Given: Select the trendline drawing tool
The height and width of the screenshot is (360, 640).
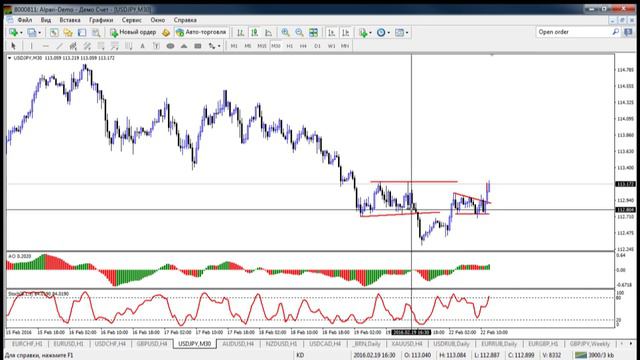Looking at the screenshot, I should point(59,46).
